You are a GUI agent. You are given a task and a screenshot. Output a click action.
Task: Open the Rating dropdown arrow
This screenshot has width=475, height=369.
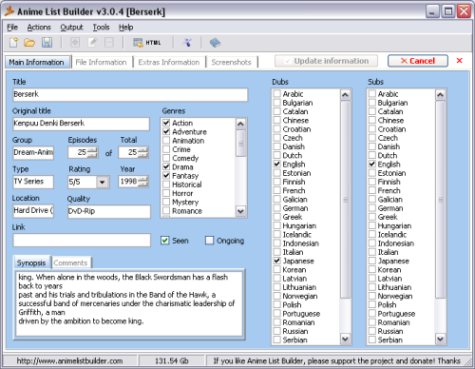102,182
